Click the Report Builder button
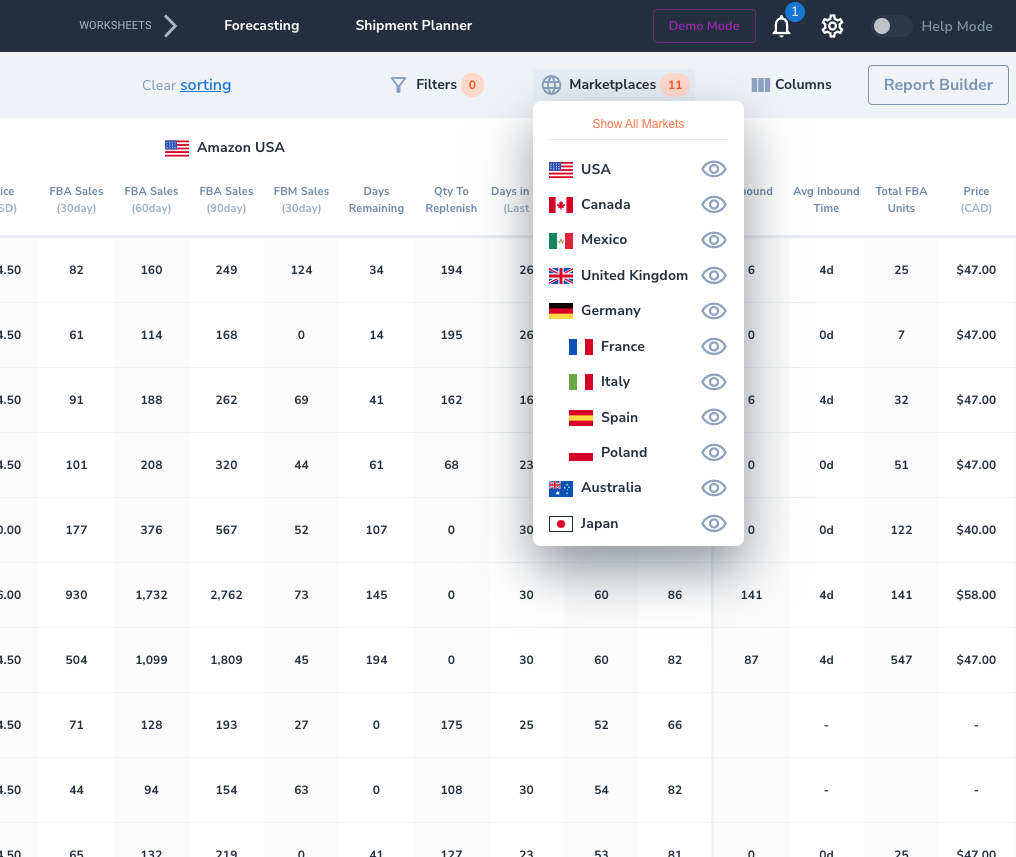This screenshot has width=1016, height=857. (x=937, y=85)
